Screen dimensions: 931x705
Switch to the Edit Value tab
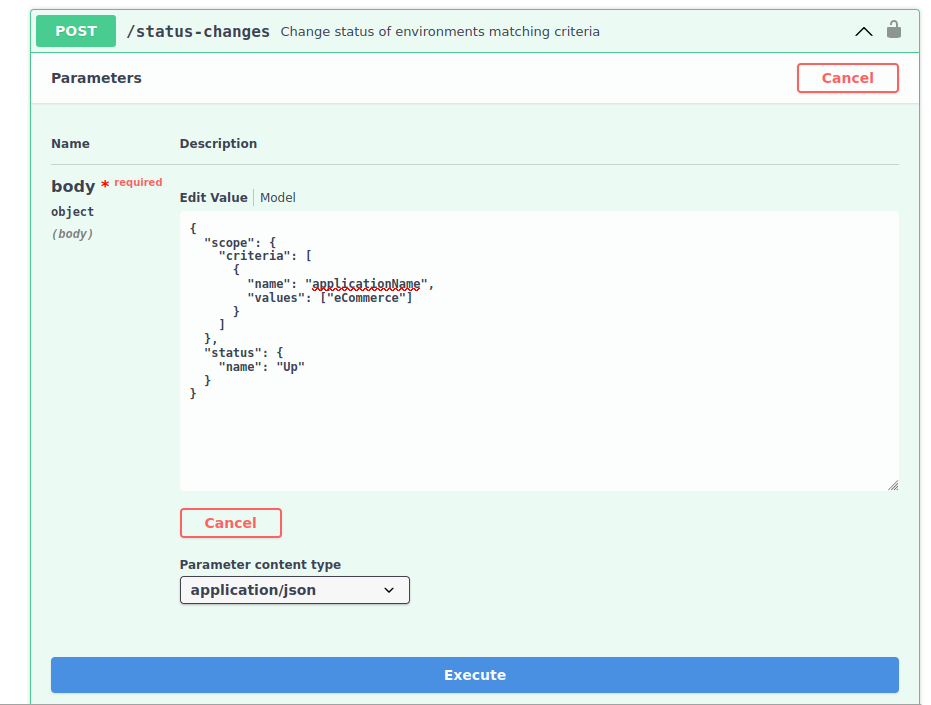[x=213, y=198]
